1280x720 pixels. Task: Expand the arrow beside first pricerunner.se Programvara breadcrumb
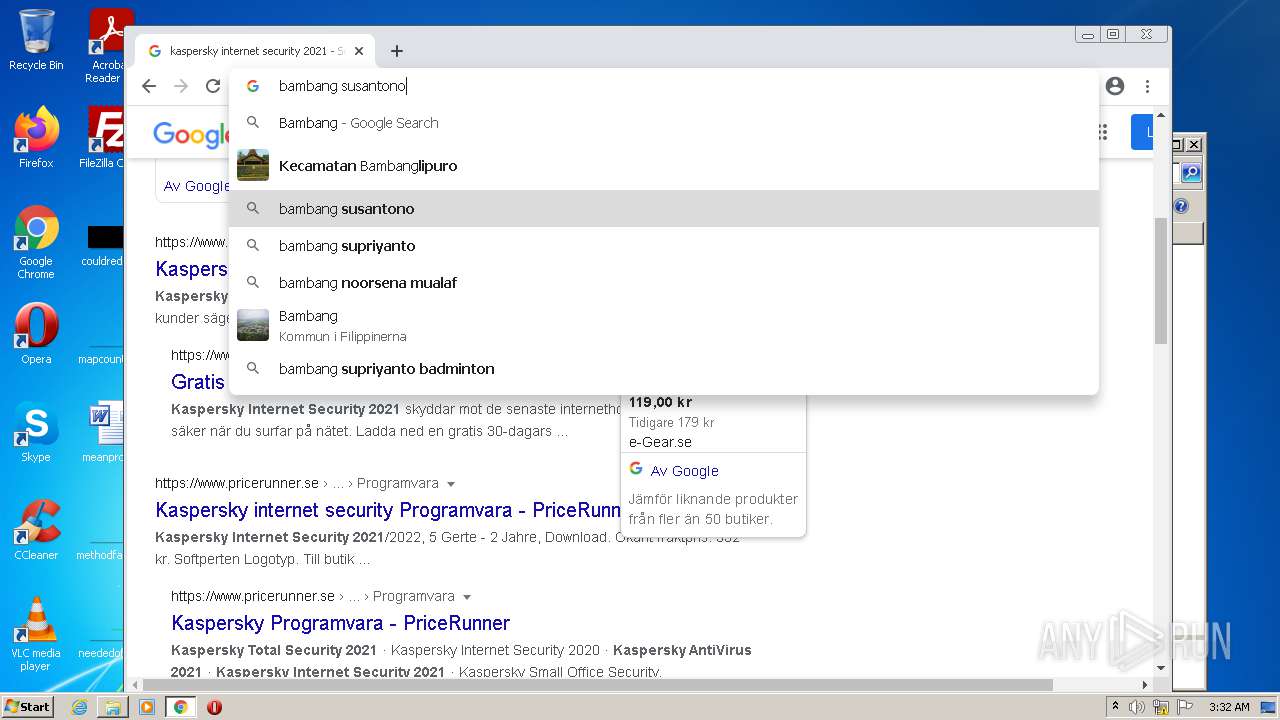(x=451, y=484)
